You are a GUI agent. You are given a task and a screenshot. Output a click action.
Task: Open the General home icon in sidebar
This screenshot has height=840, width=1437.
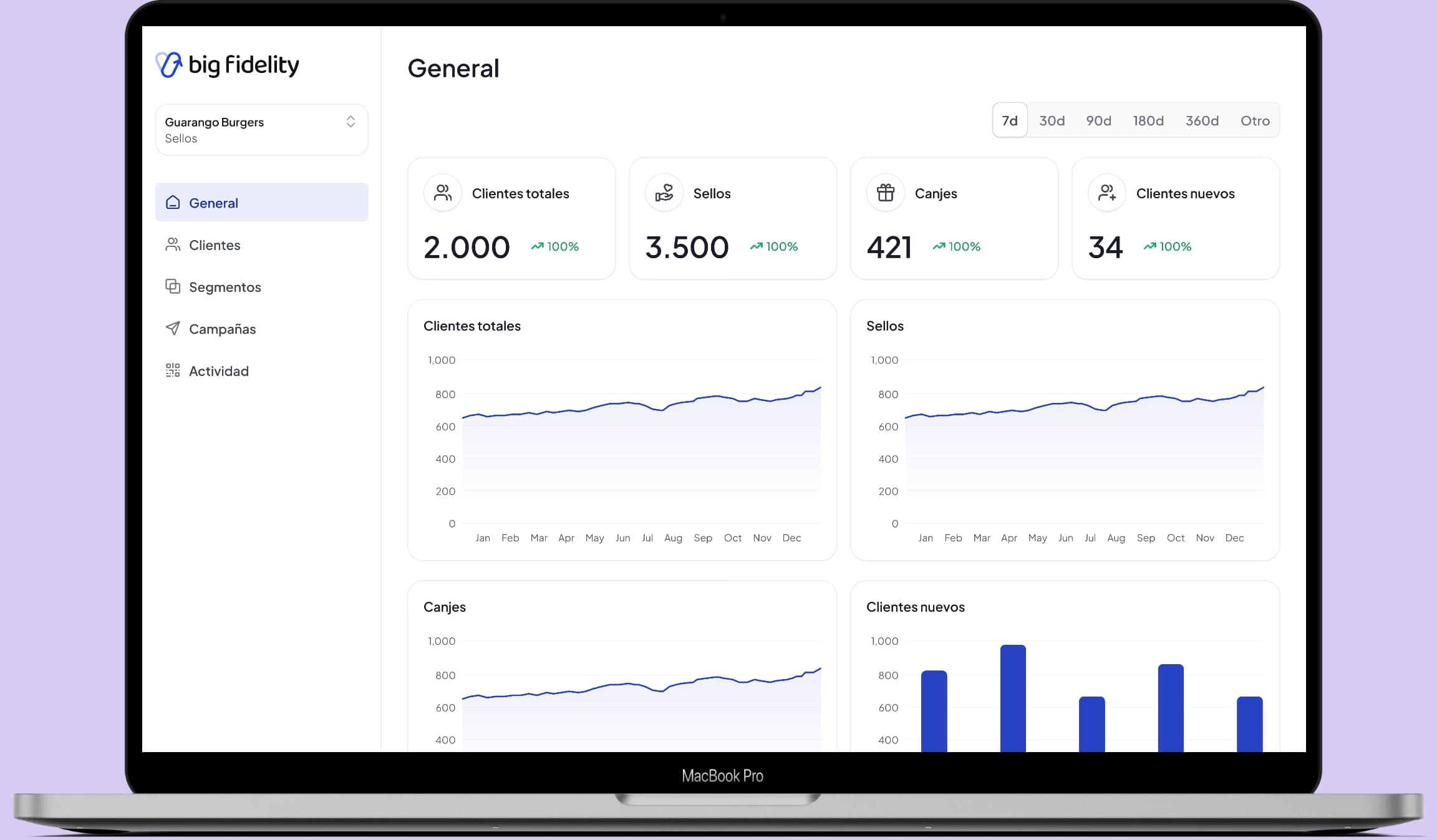click(173, 202)
